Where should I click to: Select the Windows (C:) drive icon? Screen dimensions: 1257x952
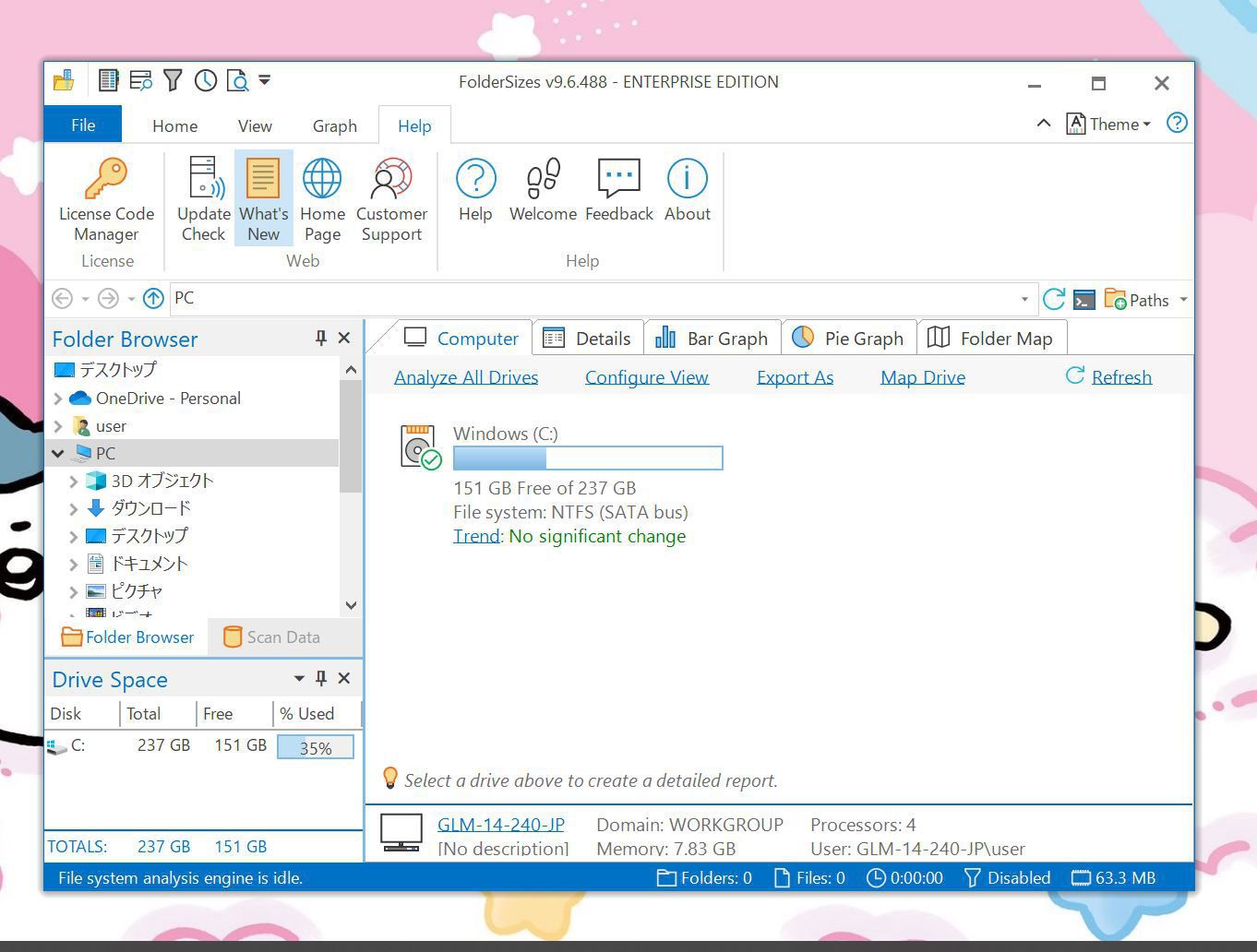point(420,446)
